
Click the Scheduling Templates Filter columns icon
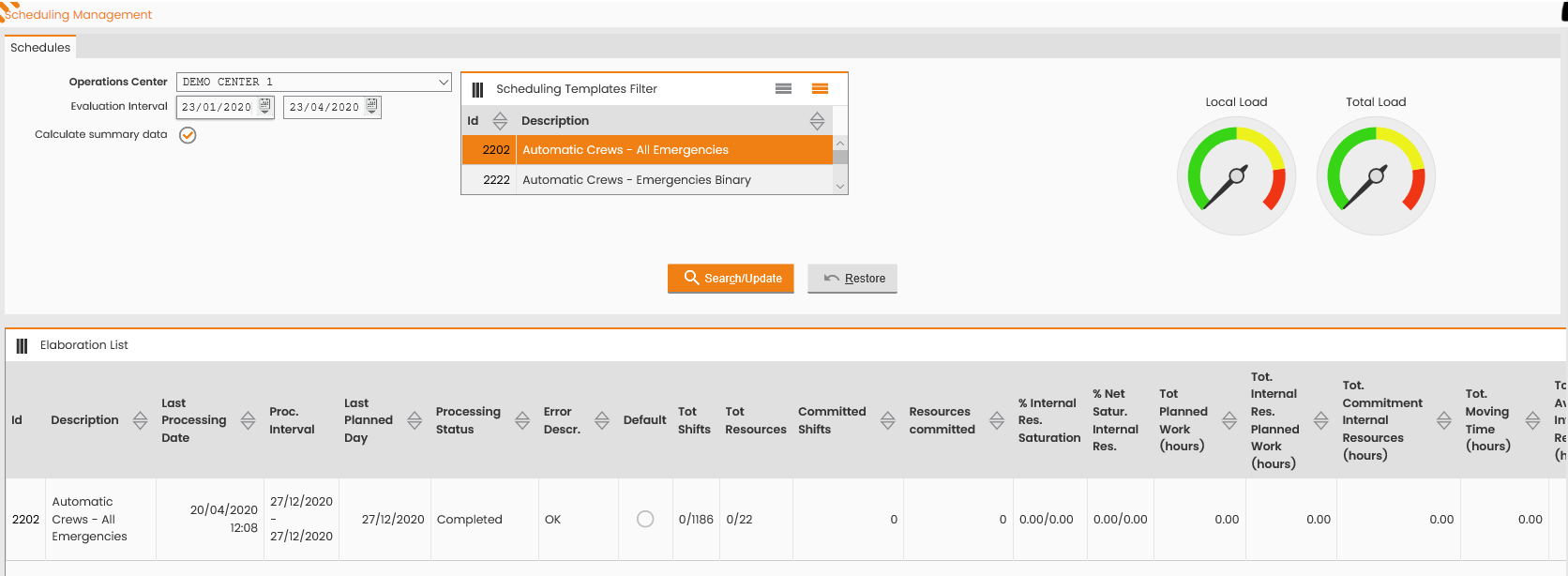pyautogui.click(x=477, y=89)
